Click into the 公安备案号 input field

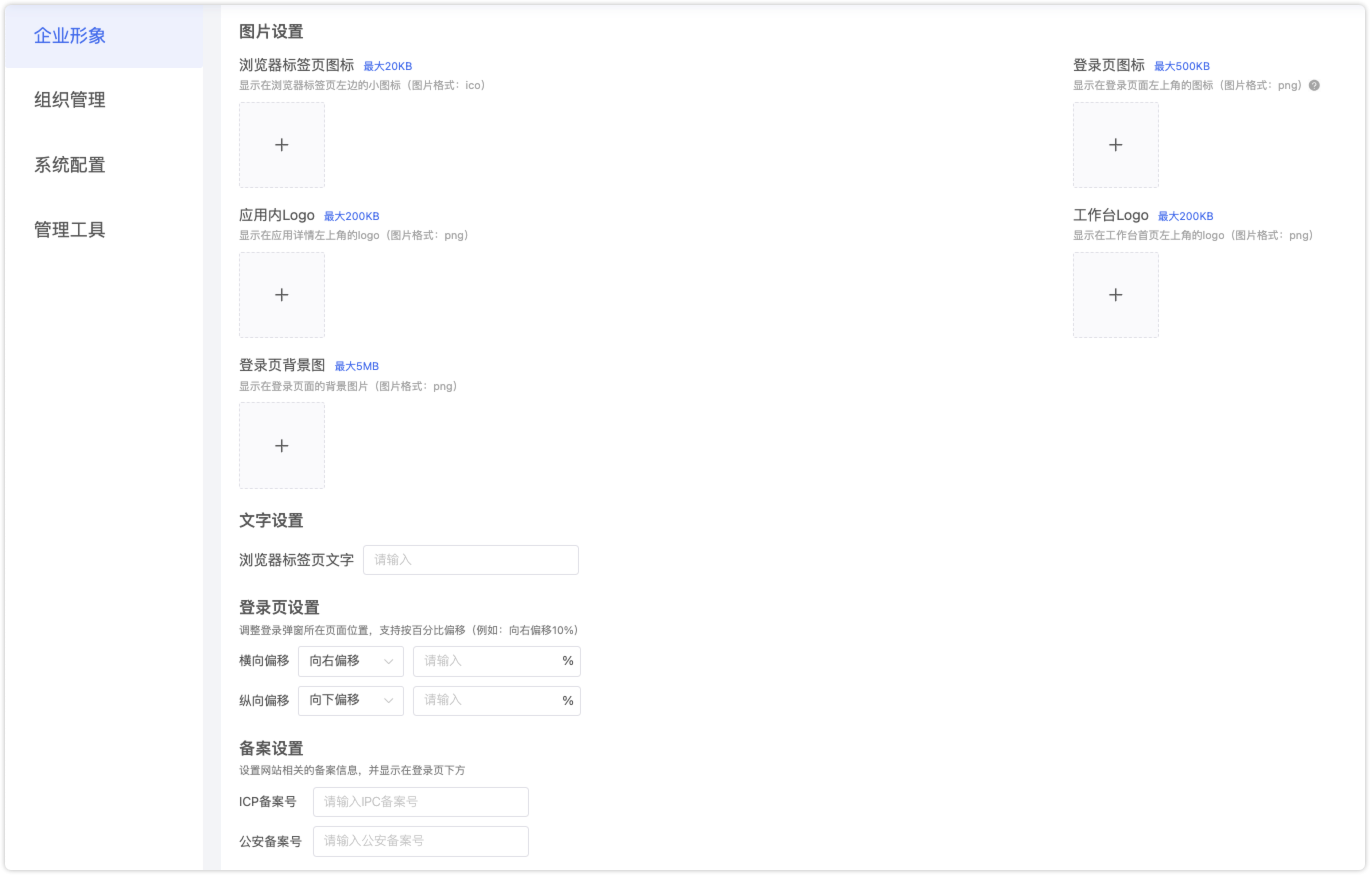point(420,841)
